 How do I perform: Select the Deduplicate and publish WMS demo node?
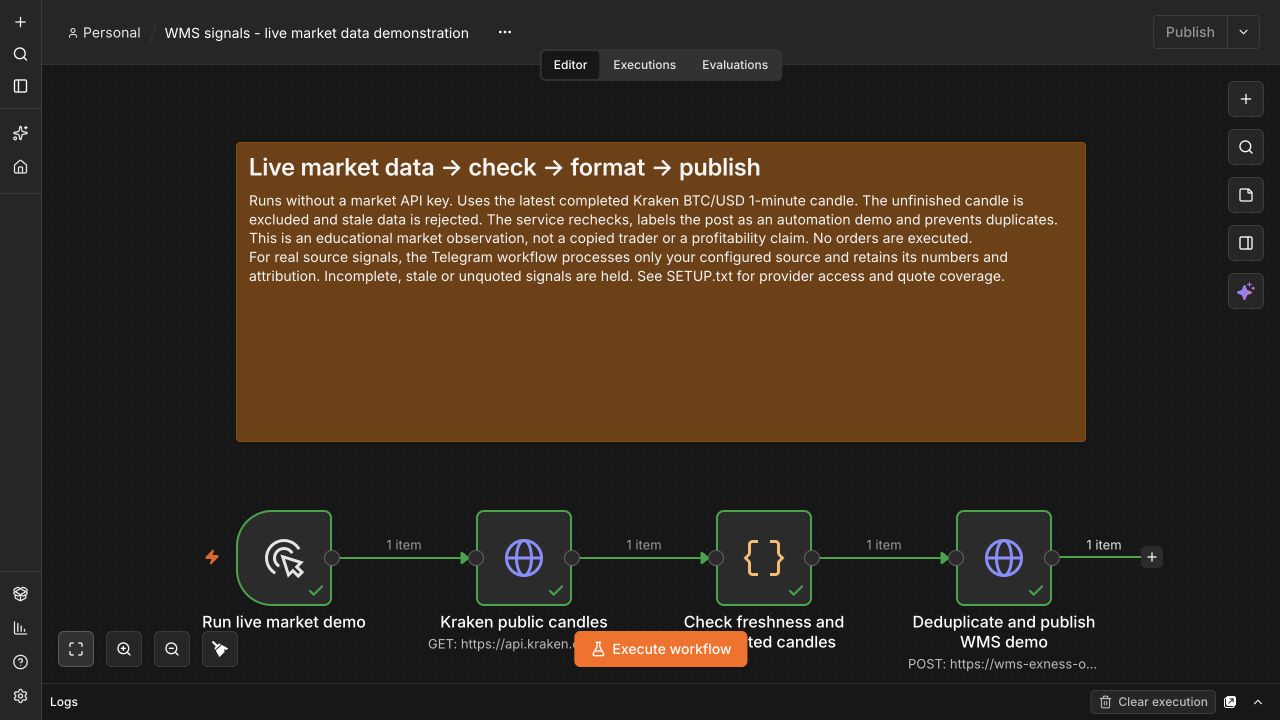tap(1004, 558)
